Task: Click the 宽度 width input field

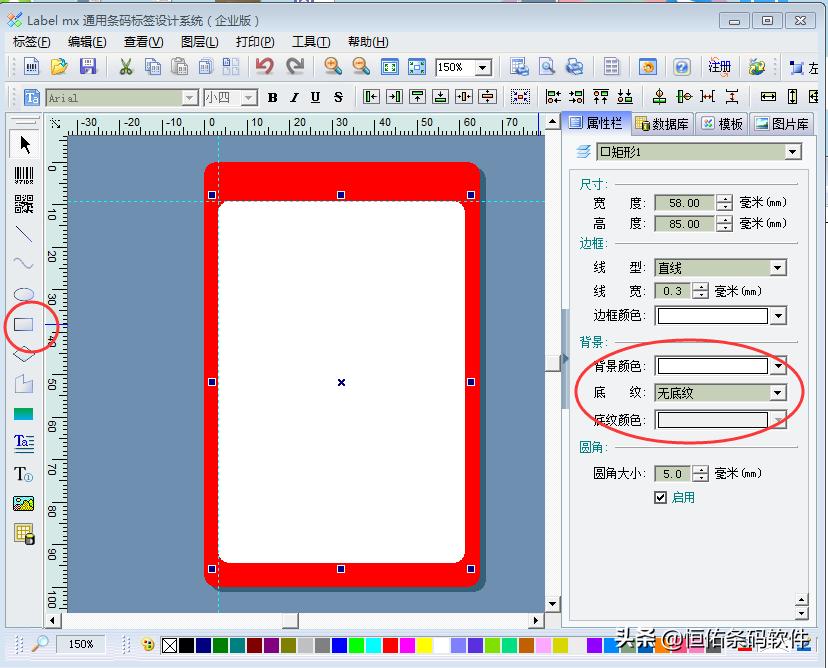Action: [x=684, y=203]
